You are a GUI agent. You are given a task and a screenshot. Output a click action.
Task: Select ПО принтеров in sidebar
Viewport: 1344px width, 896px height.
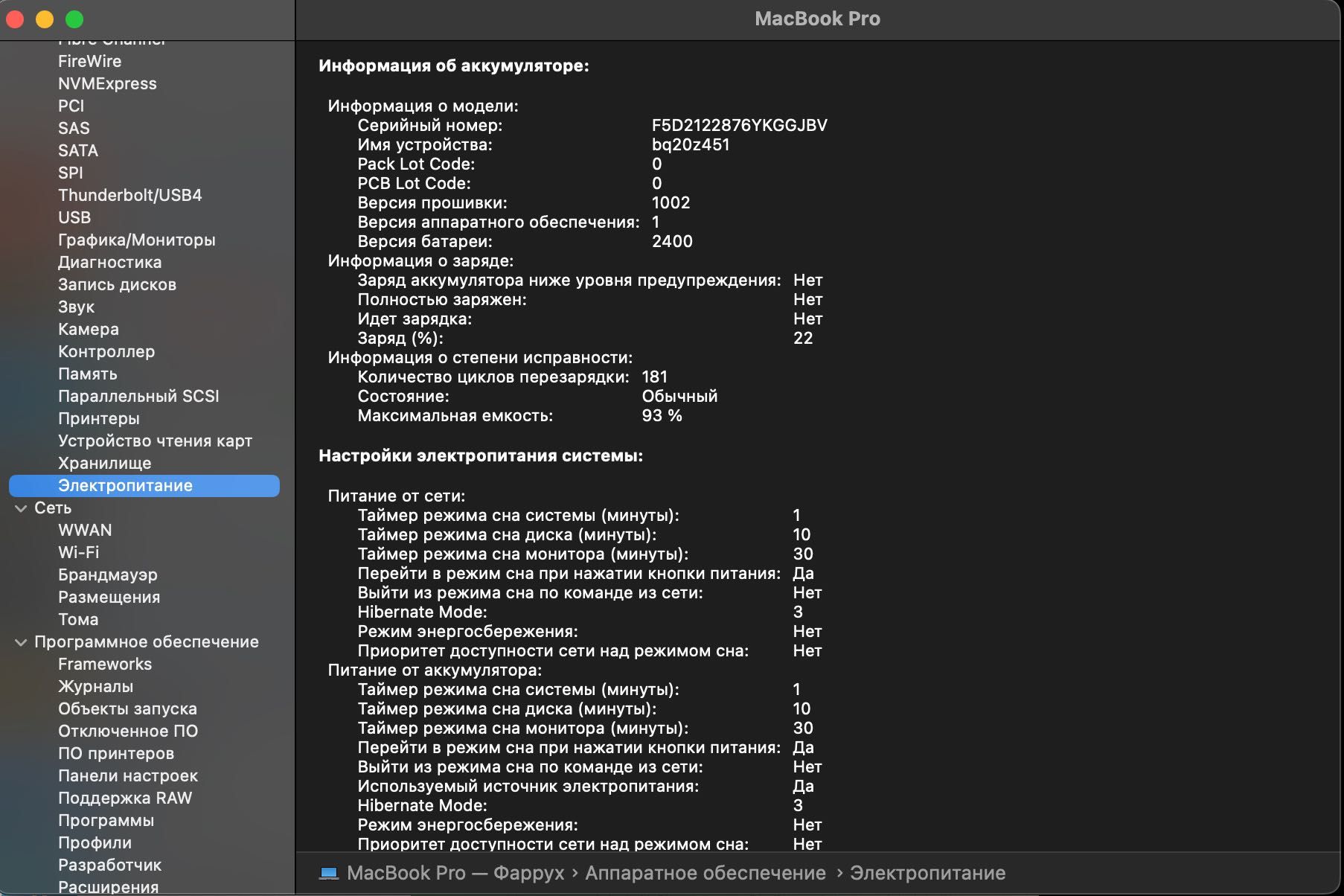(116, 753)
